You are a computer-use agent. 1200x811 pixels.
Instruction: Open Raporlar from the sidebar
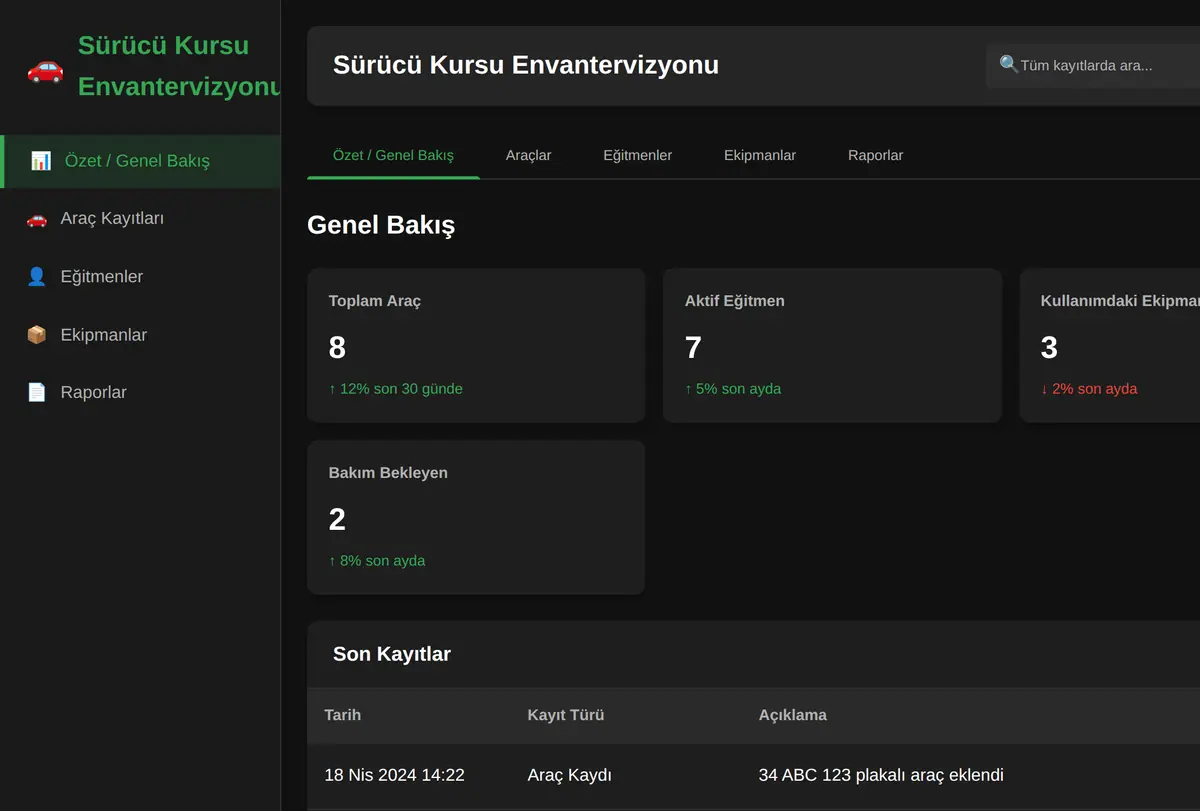pos(140,393)
